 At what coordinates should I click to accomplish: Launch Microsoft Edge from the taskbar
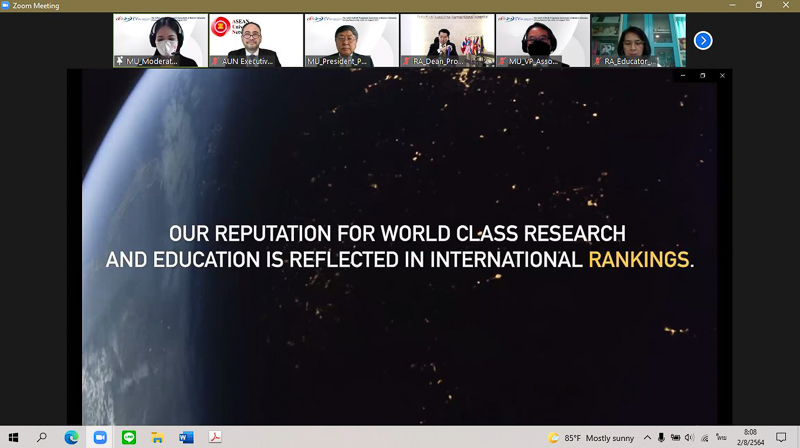click(71, 437)
